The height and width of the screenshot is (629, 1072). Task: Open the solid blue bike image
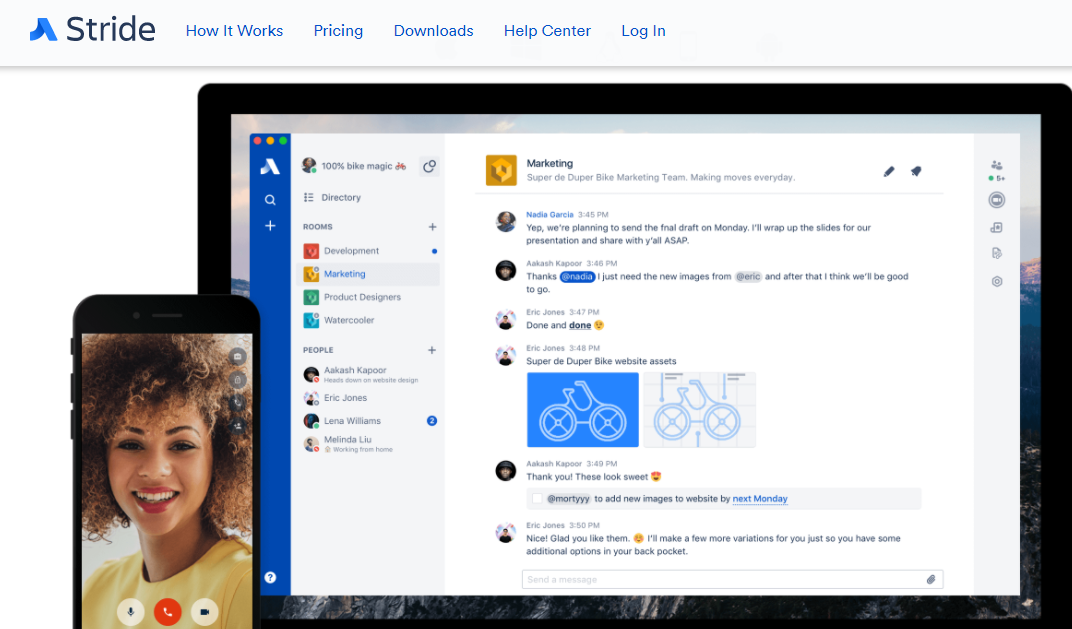[582, 410]
